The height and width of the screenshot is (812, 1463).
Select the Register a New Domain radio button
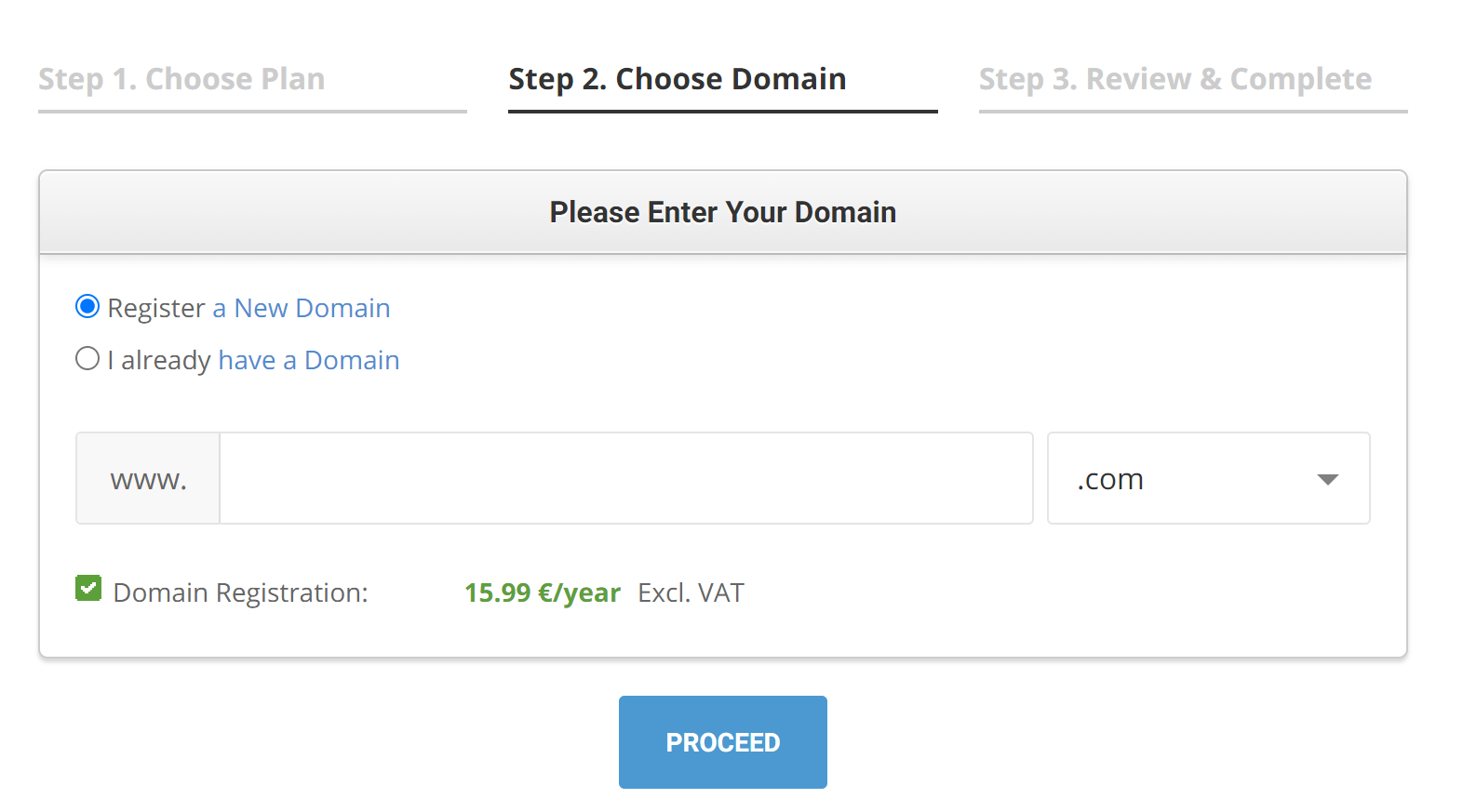point(87,307)
